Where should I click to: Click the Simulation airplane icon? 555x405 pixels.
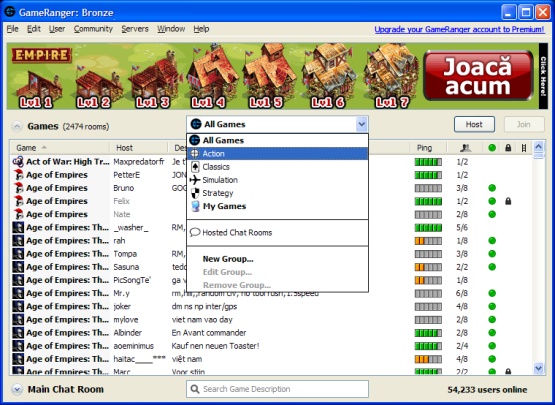coord(195,180)
